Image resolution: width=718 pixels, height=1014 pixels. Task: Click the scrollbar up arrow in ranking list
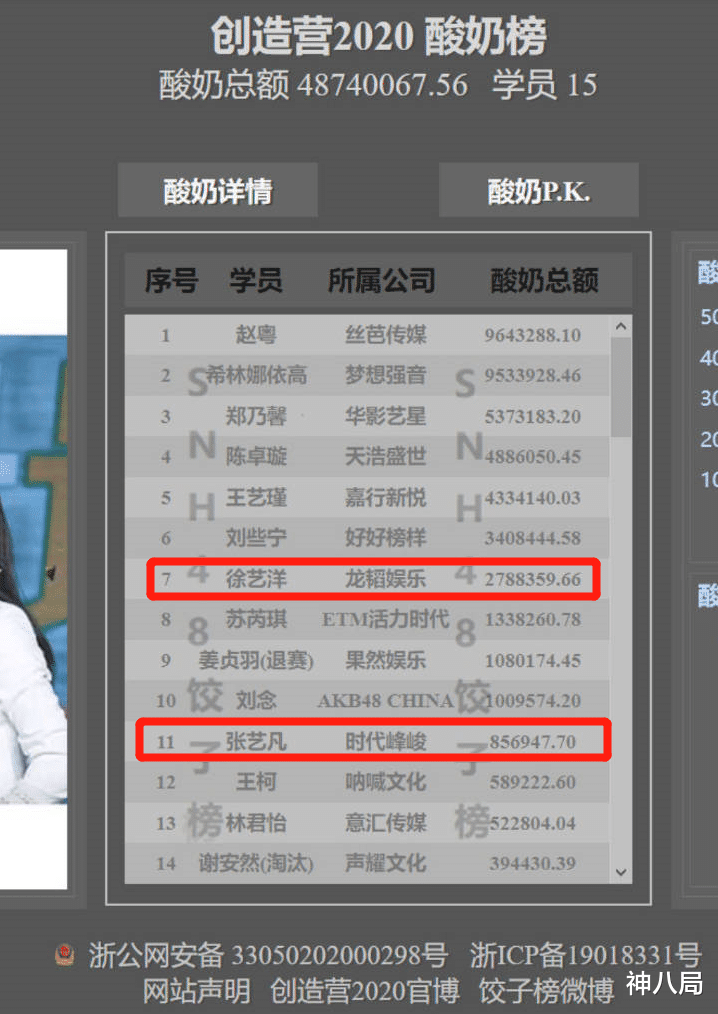tap(621, 327)
